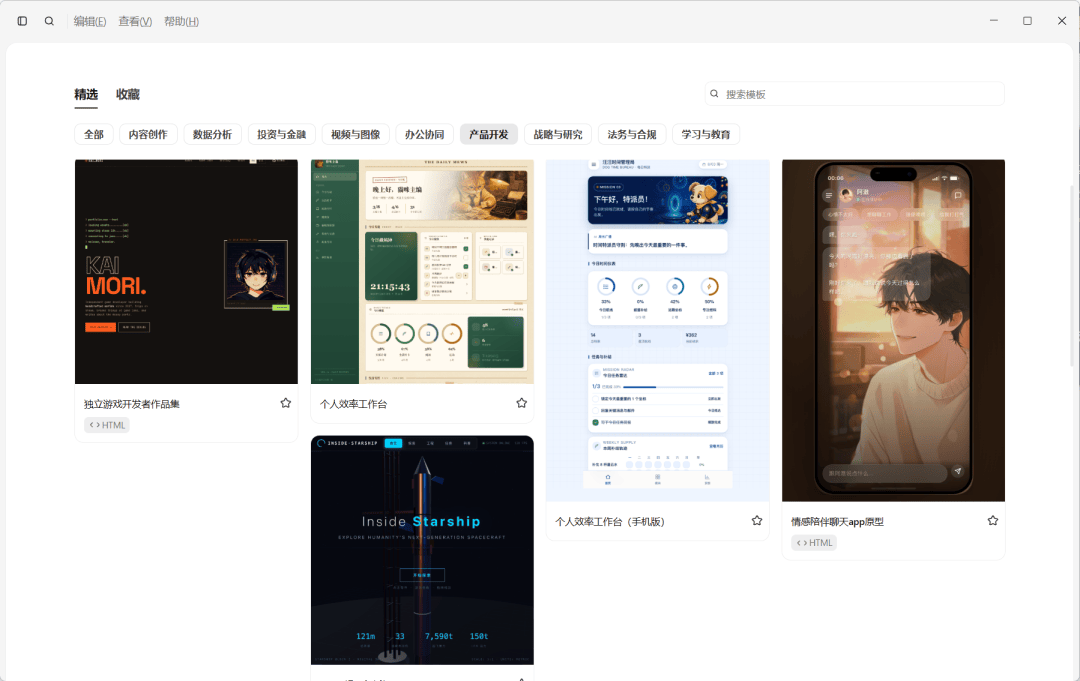Maximize the application window
Viewport: 1080px width, 681px height.
[1027, 21]
